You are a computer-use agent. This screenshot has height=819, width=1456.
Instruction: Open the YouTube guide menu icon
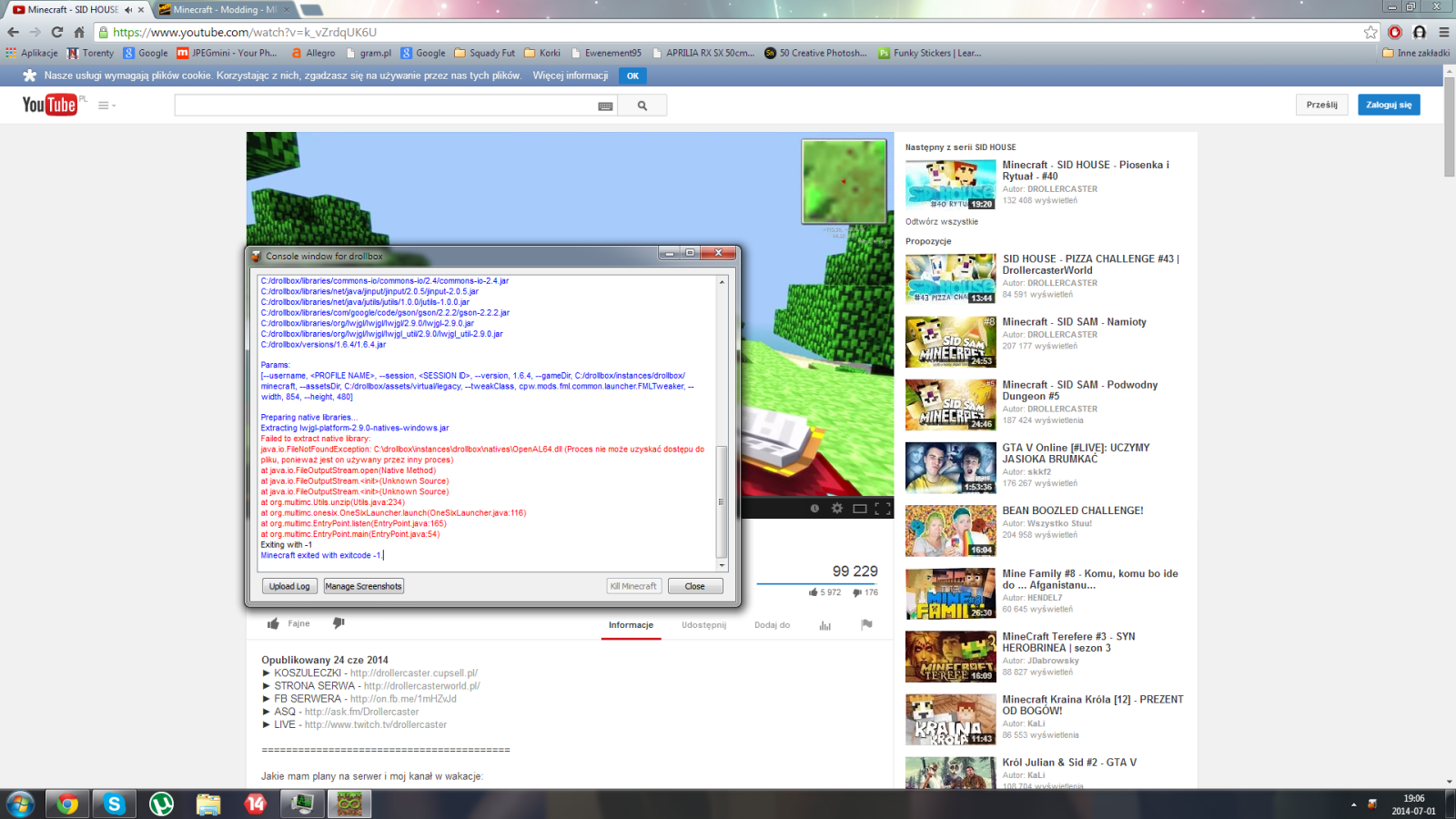click(x=106, y=106)
